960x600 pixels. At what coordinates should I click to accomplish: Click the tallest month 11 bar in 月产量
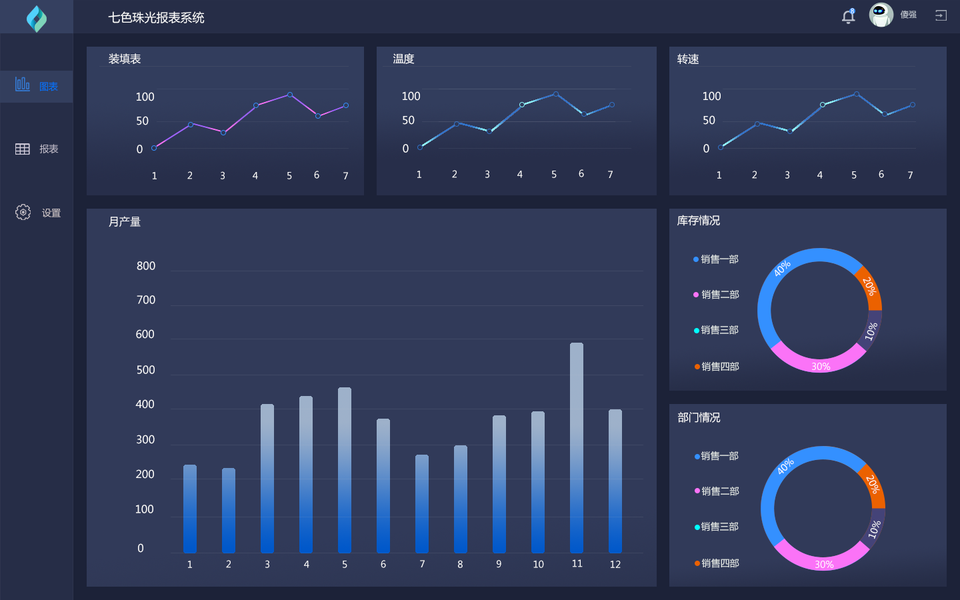(576, 448)
